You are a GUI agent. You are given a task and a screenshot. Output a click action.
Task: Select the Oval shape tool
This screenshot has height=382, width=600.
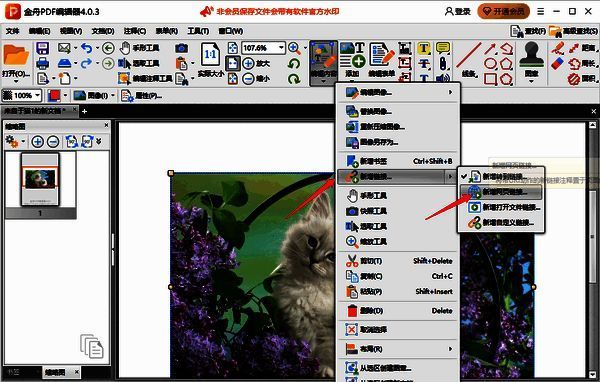[490, 64]
